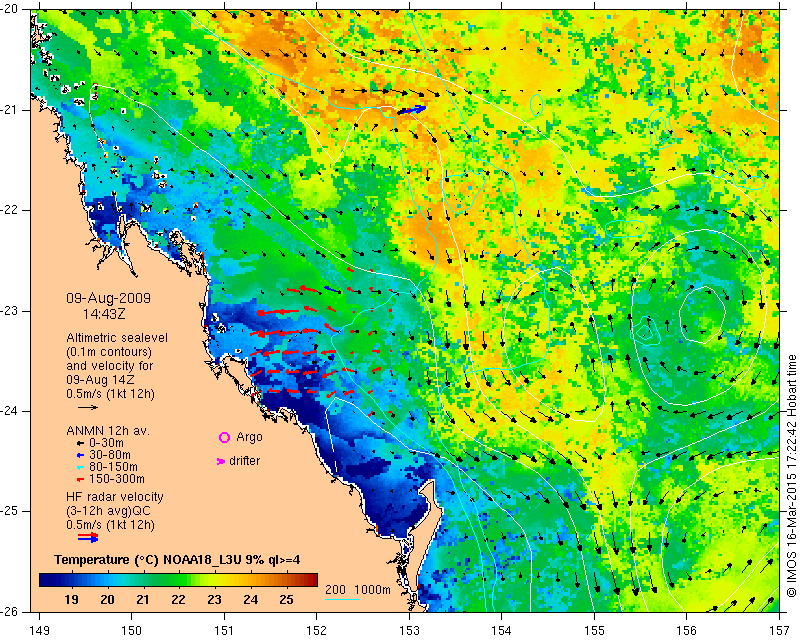Click the 149 longitude axis label
Screen dimensions: 800x640
[x=39, y=631]
